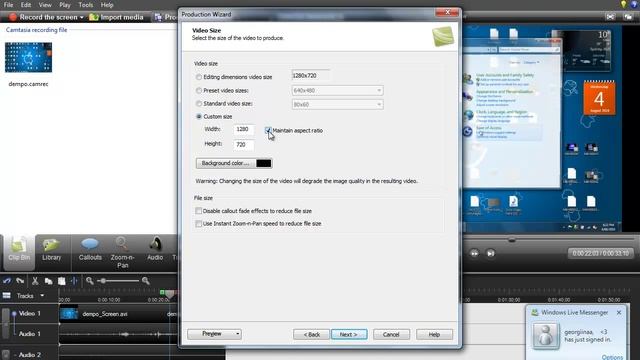Click the Copy icon in timeline toolbar
640x360 pixels.
tap(48, 281)
